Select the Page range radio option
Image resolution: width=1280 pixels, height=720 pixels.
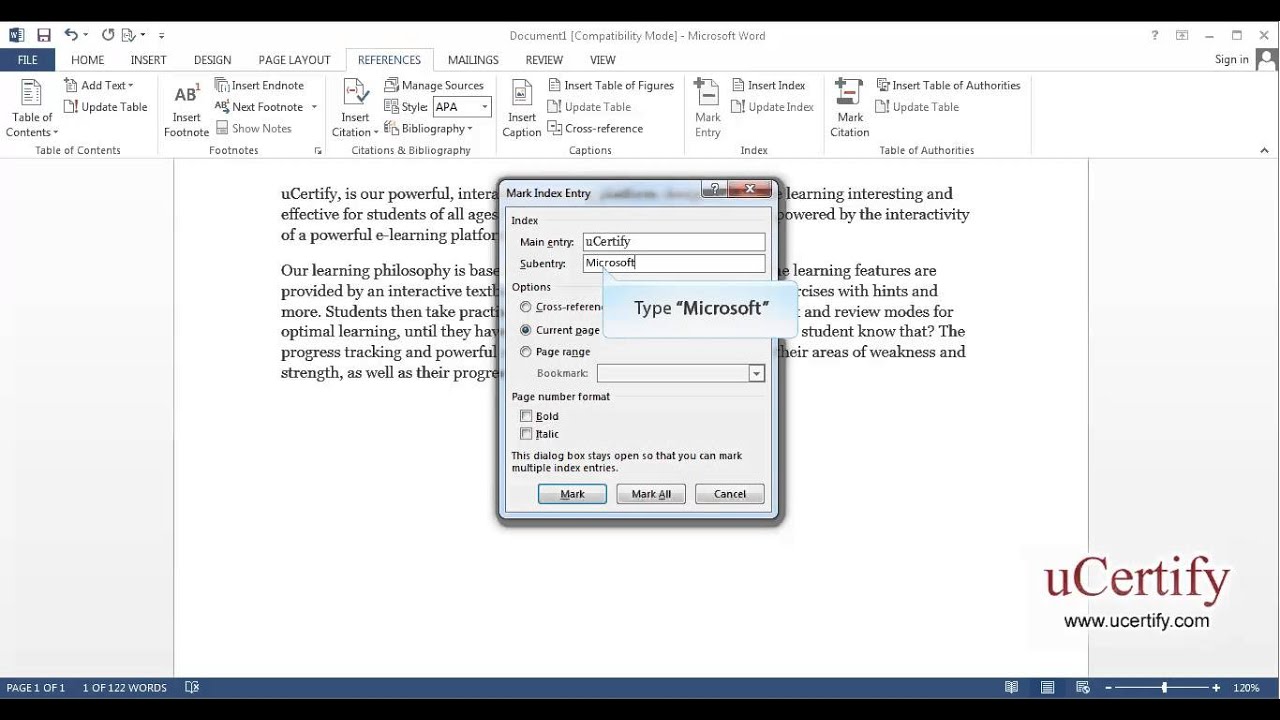(x=526, y=352)
